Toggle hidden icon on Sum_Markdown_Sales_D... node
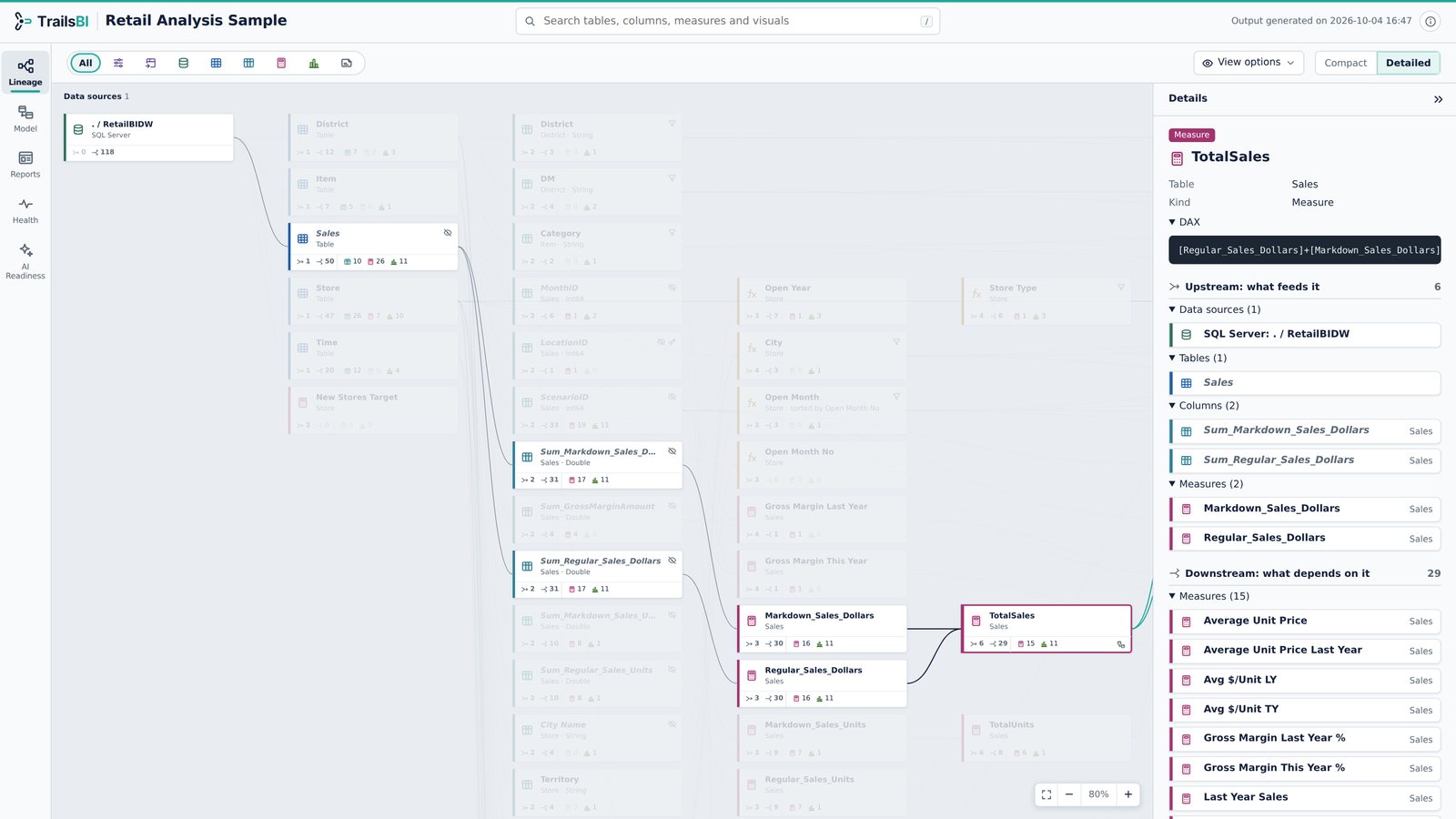Viewport: 1456px width, 819px height. pyautogui.click(x=672, y=451)
